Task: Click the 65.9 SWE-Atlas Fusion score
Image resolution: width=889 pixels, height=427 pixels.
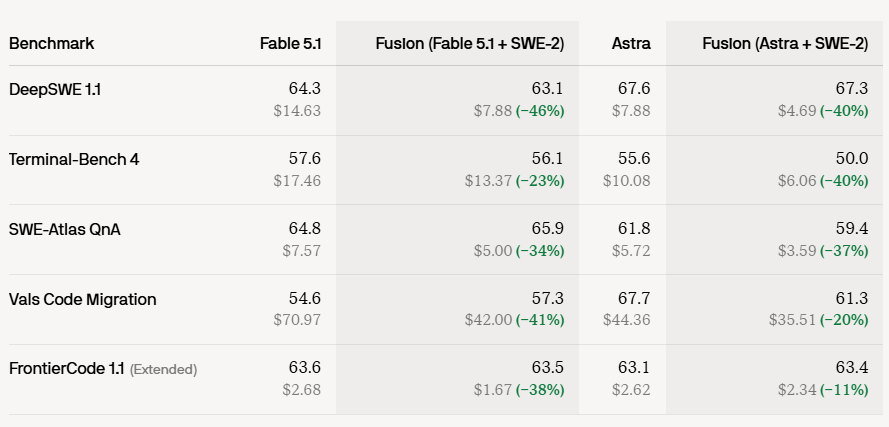Action: point(548,229)
